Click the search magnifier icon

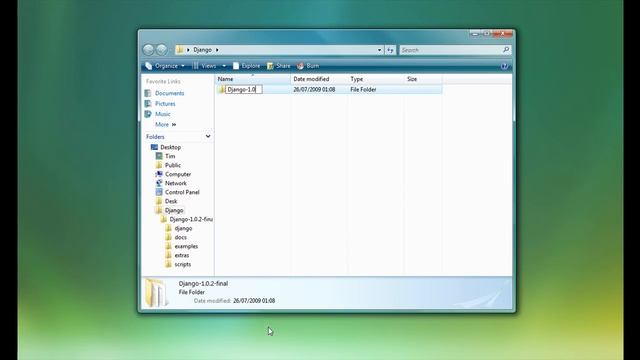coord(506,50)
